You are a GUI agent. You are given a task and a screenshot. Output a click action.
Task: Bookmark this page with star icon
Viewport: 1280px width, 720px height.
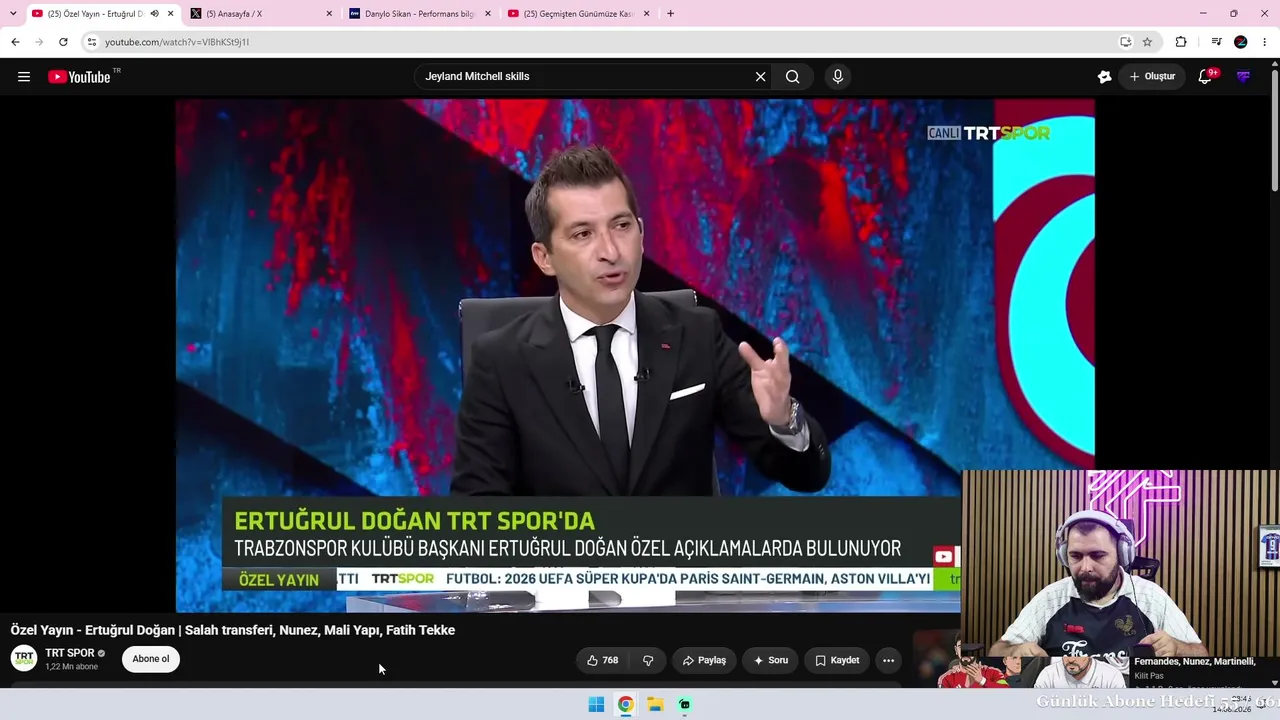(x=1147, y=42)
